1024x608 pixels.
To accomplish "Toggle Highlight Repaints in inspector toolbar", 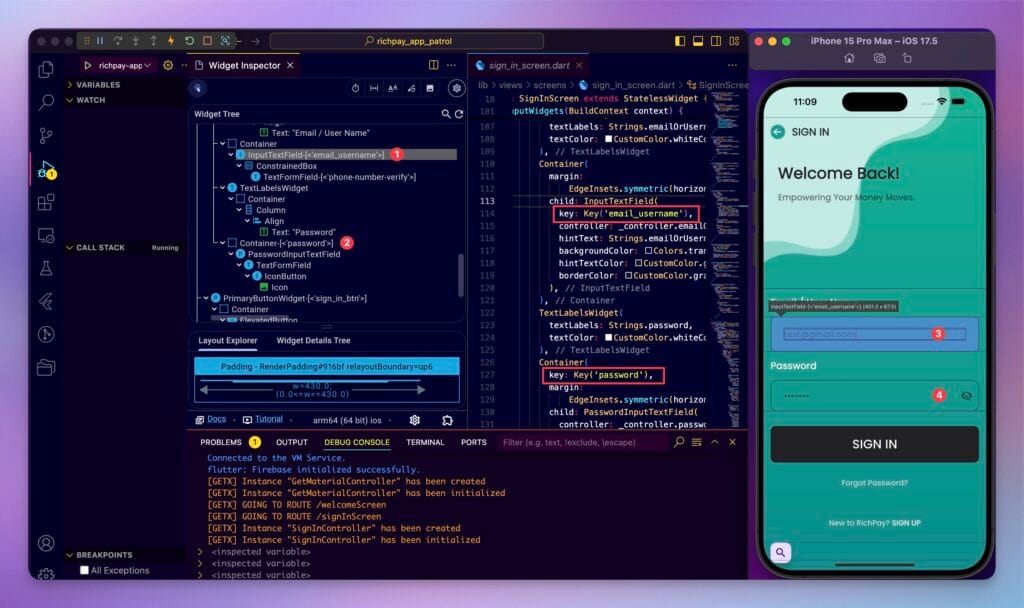I will tap(411, 88).
